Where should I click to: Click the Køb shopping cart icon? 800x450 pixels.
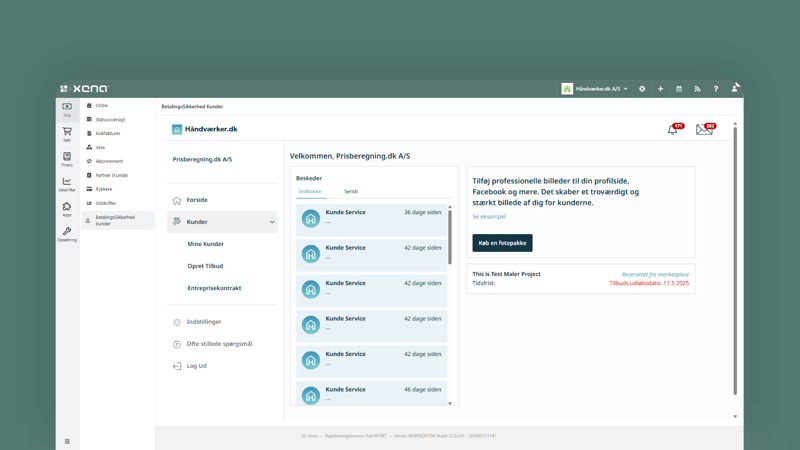tap(67, 134)
